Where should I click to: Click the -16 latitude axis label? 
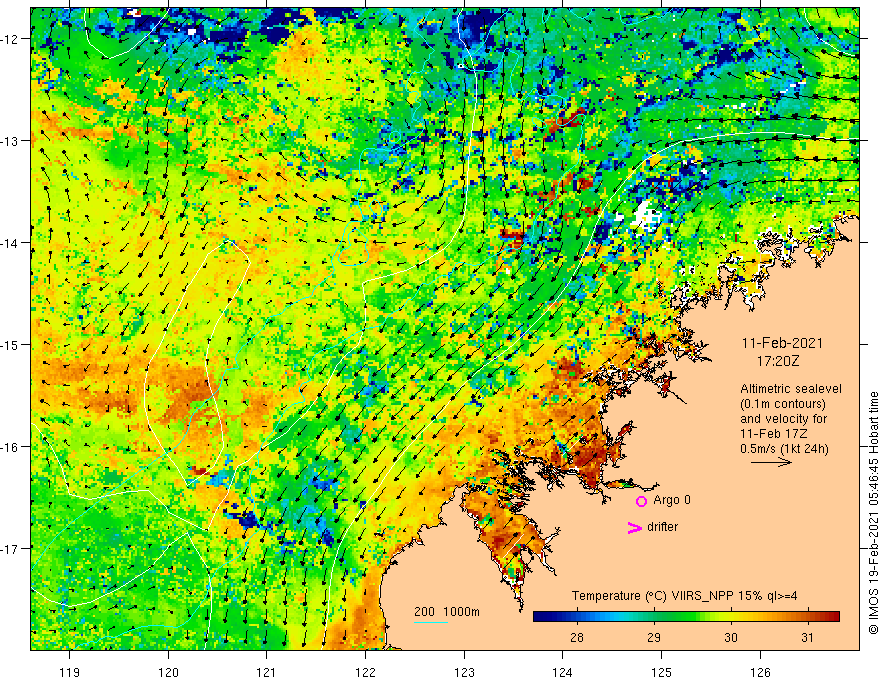tap(11, 447)
